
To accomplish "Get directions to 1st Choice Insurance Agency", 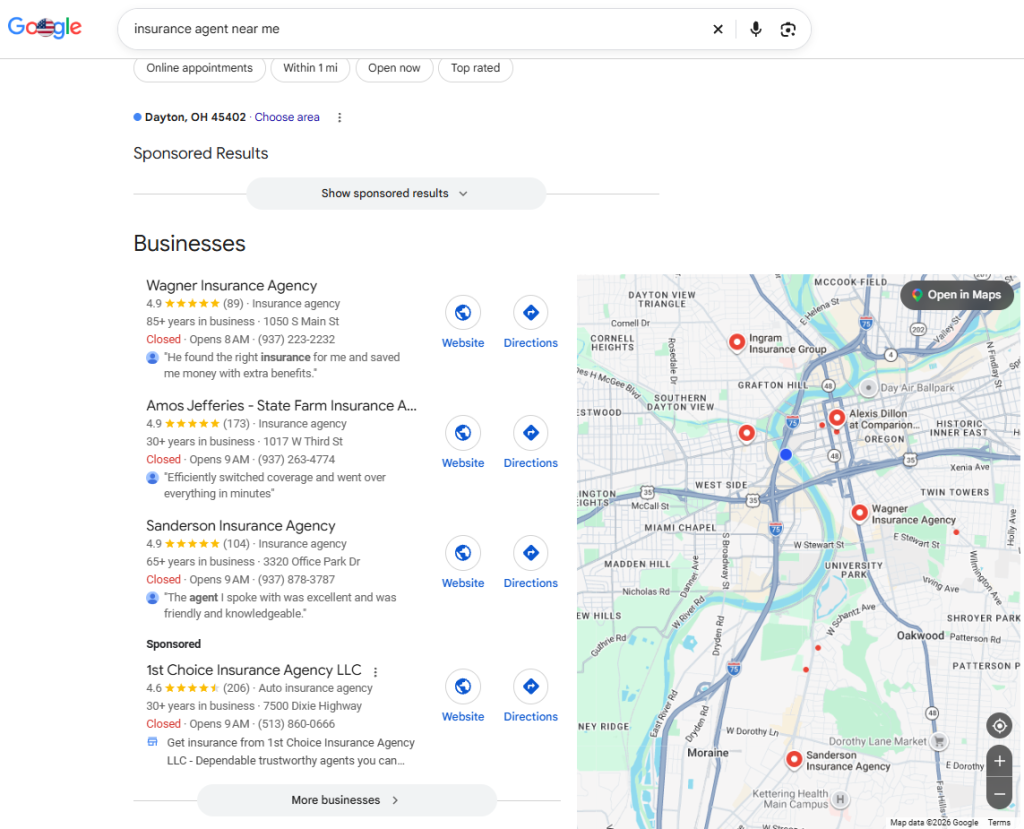I will pyautogui.click(x=531, y=687).
